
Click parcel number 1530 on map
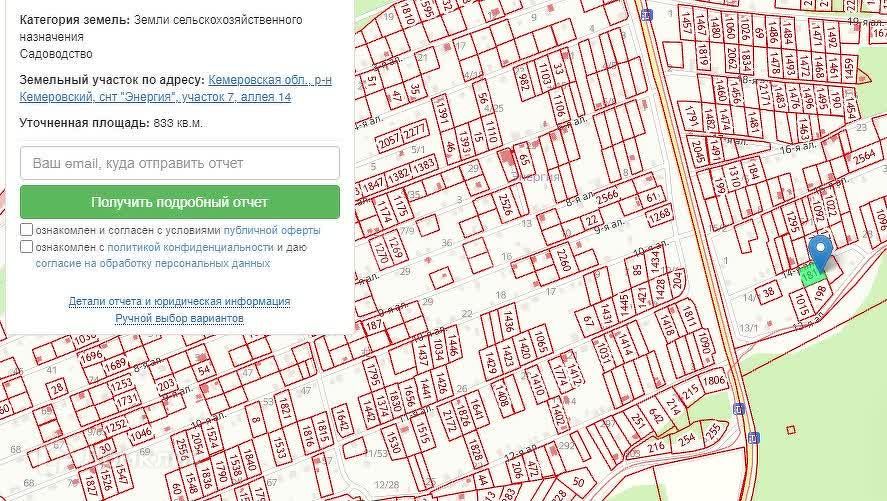pyautogui.click(x=392, y=442)
